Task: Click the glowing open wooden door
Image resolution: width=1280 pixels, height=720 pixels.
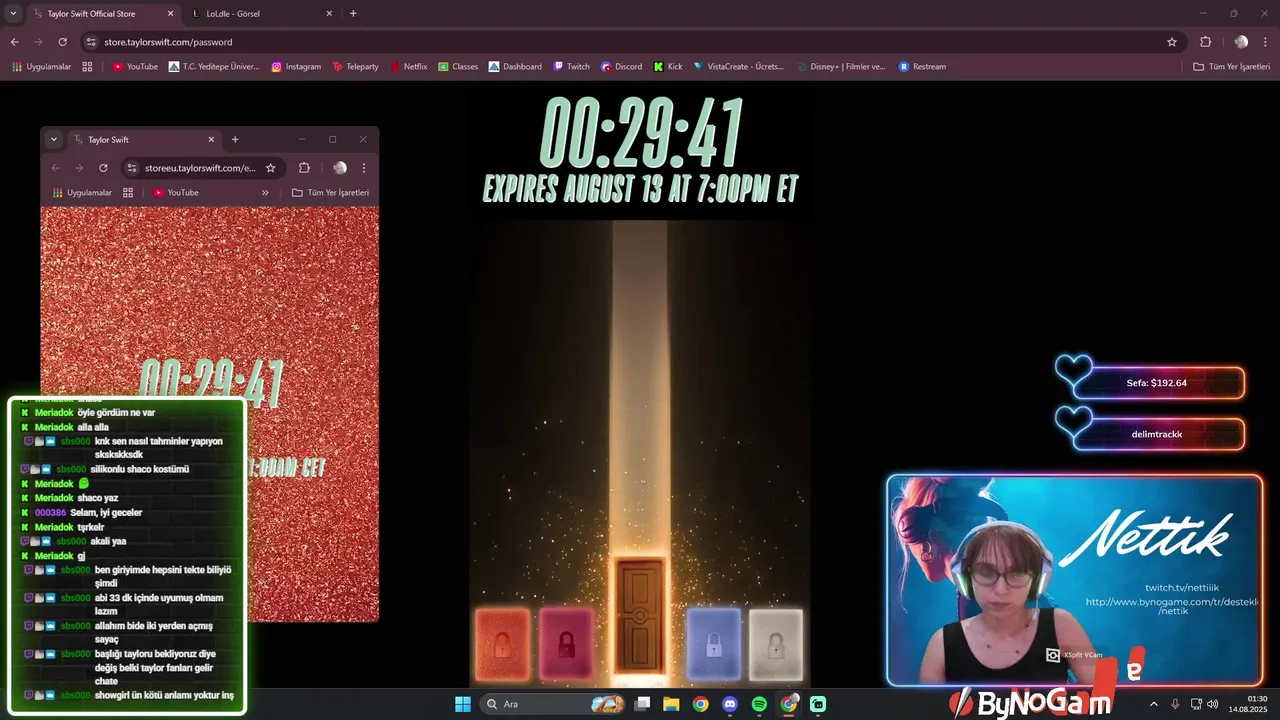Action: click(x=640, y=617)
